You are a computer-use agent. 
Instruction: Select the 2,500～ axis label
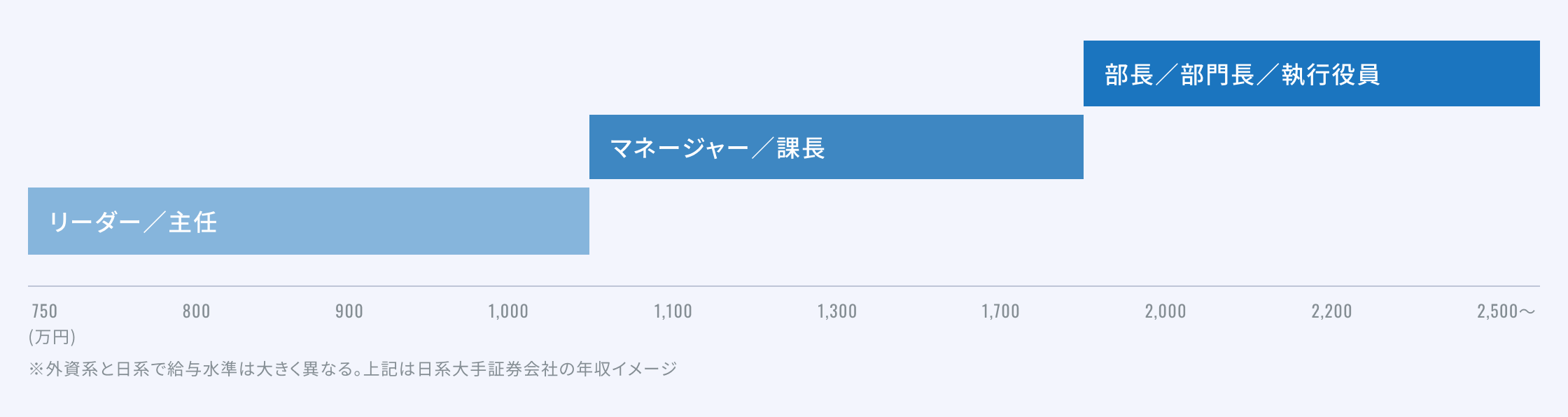click(1506, 311)
